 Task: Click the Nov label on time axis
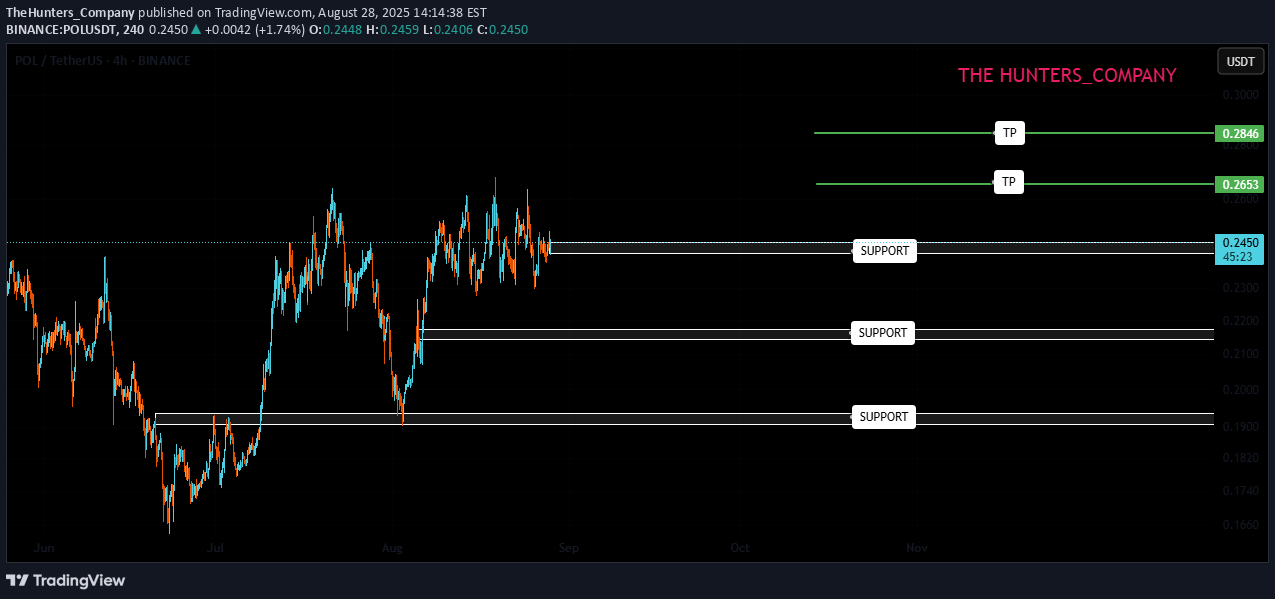(916, 548)
